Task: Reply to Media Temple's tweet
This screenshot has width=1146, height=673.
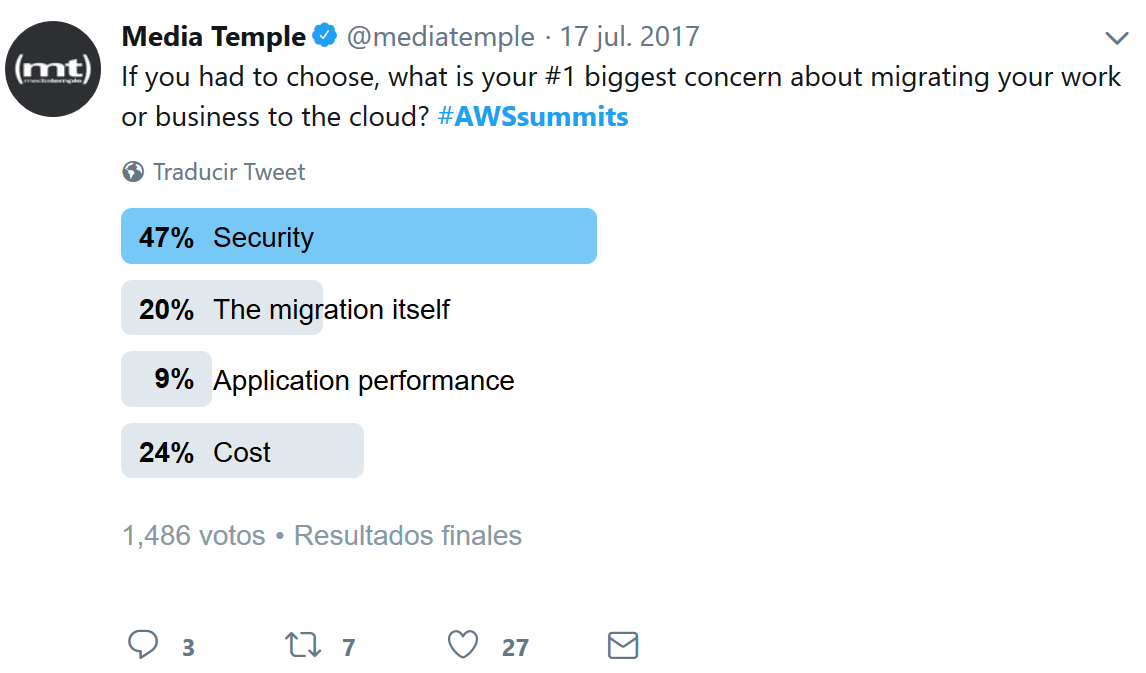Action: point(143,645)
